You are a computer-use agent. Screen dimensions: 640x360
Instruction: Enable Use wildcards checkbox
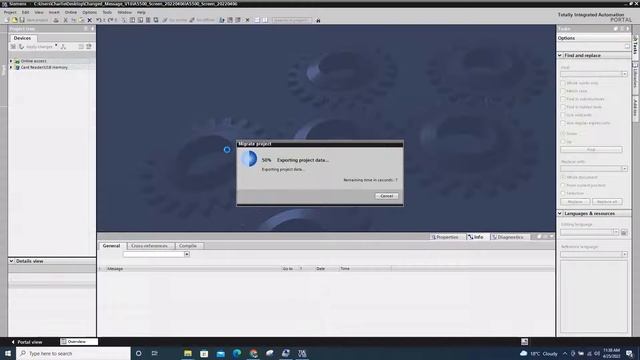pyautogui.click(x=563, y=115)
